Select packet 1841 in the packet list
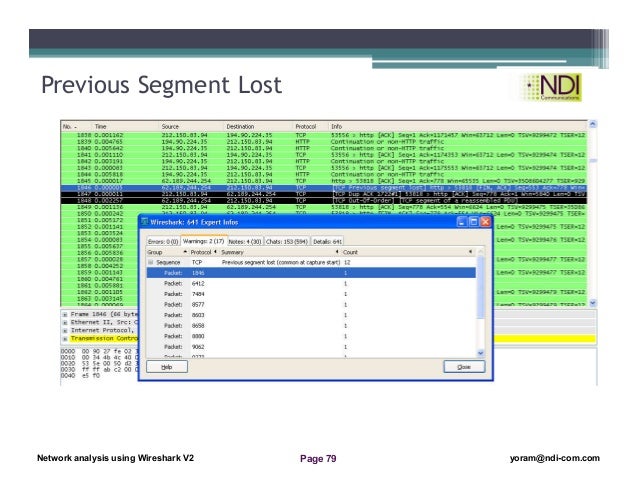The width and height of the screenshot is (638, 493). (324, 155)
